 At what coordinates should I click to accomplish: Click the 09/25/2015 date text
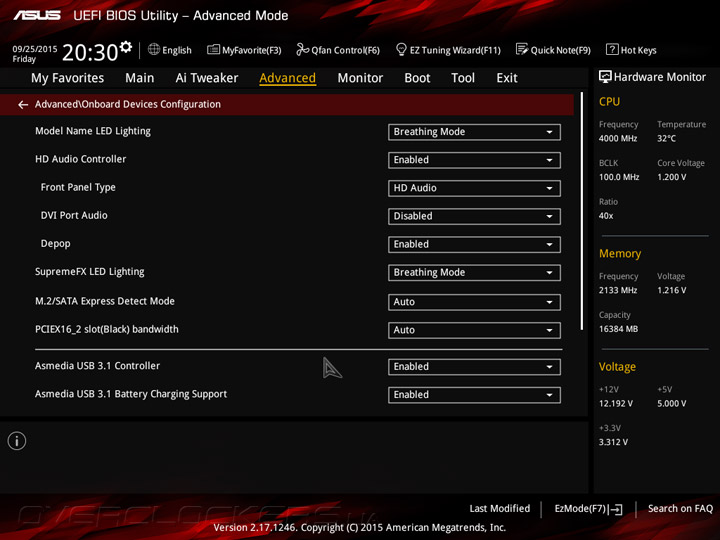(x=35, y=49)
